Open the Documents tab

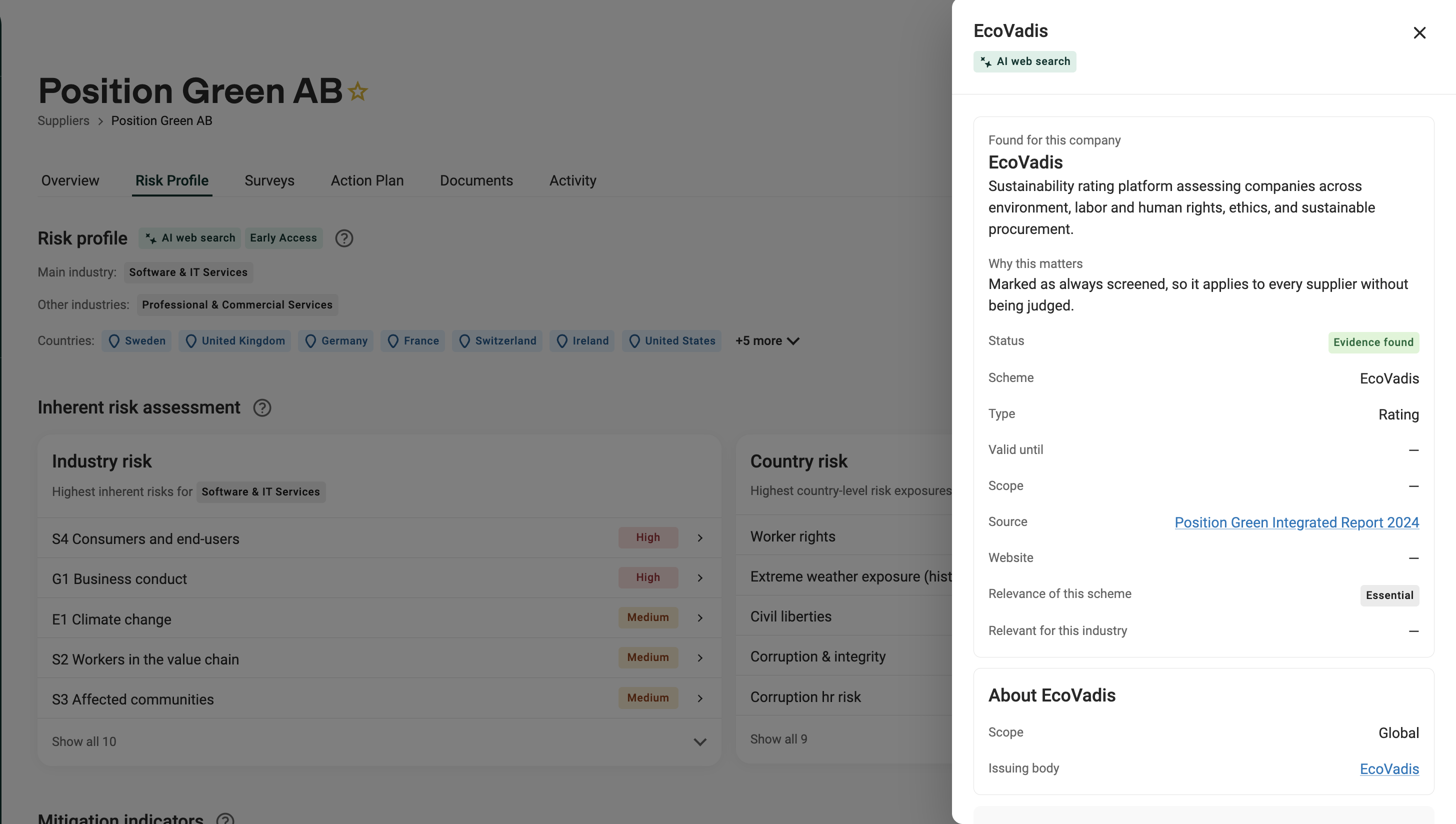click(x=476, y=180)
